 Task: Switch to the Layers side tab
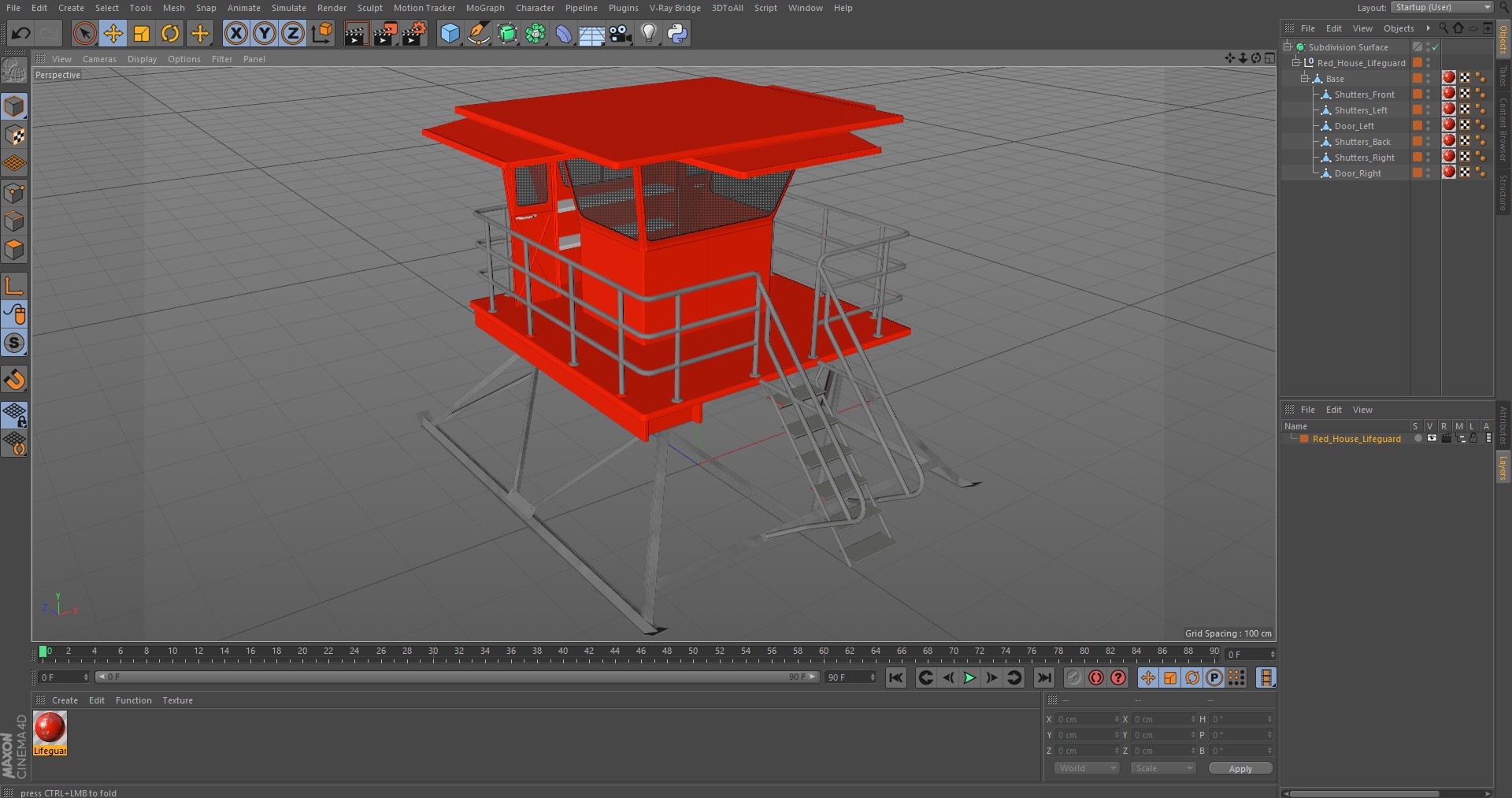[x=1503, y=468]
